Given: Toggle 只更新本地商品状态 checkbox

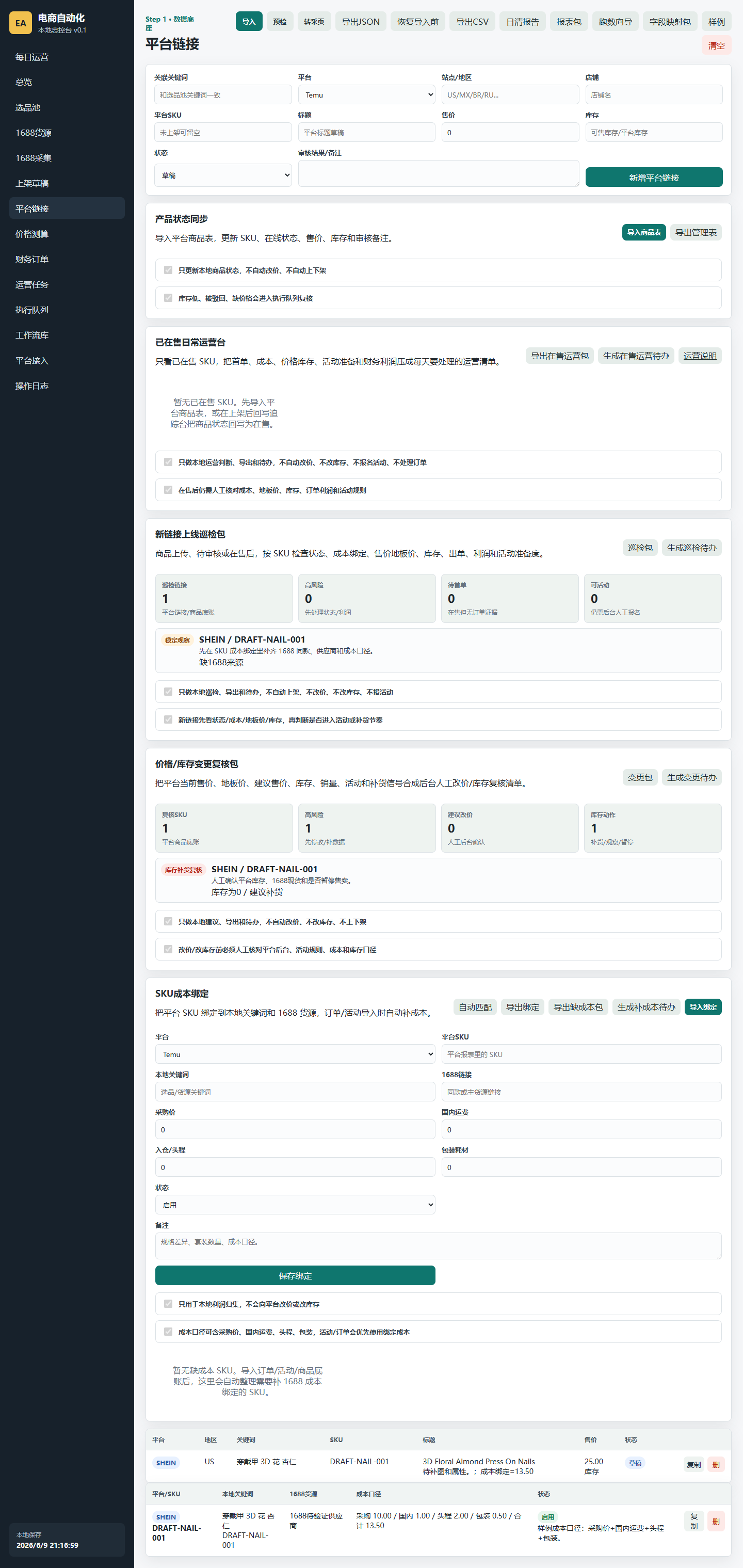Looking at the screenshot, I should click(168, 269).
